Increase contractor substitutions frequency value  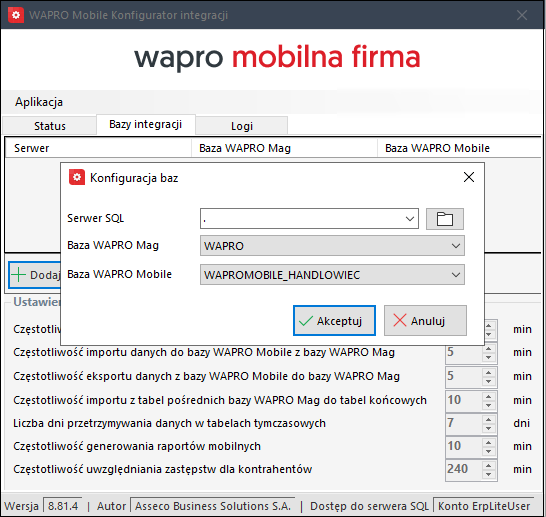(489, 465)
